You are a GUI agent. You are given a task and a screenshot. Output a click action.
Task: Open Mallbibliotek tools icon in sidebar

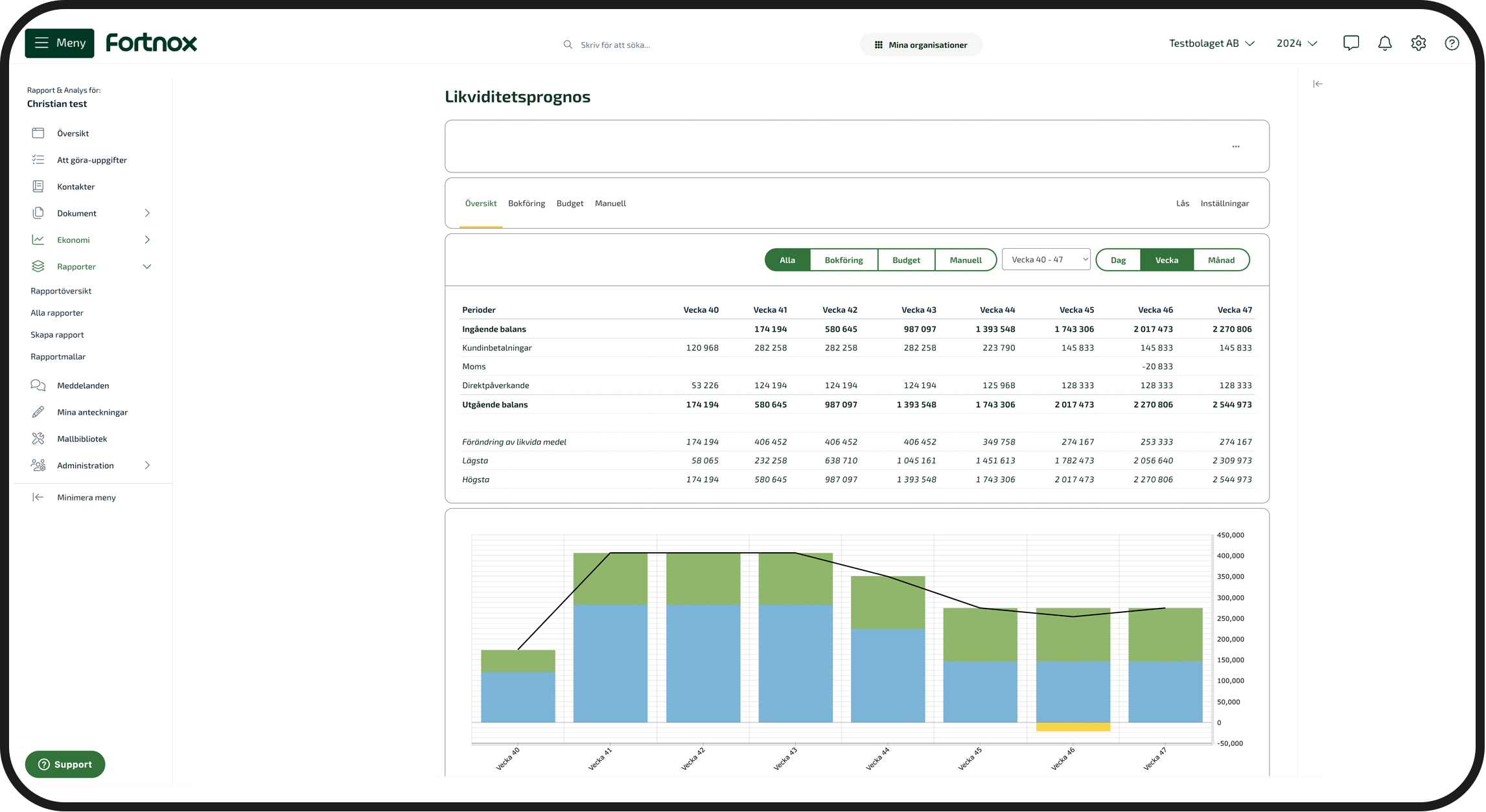coord(38,439)
